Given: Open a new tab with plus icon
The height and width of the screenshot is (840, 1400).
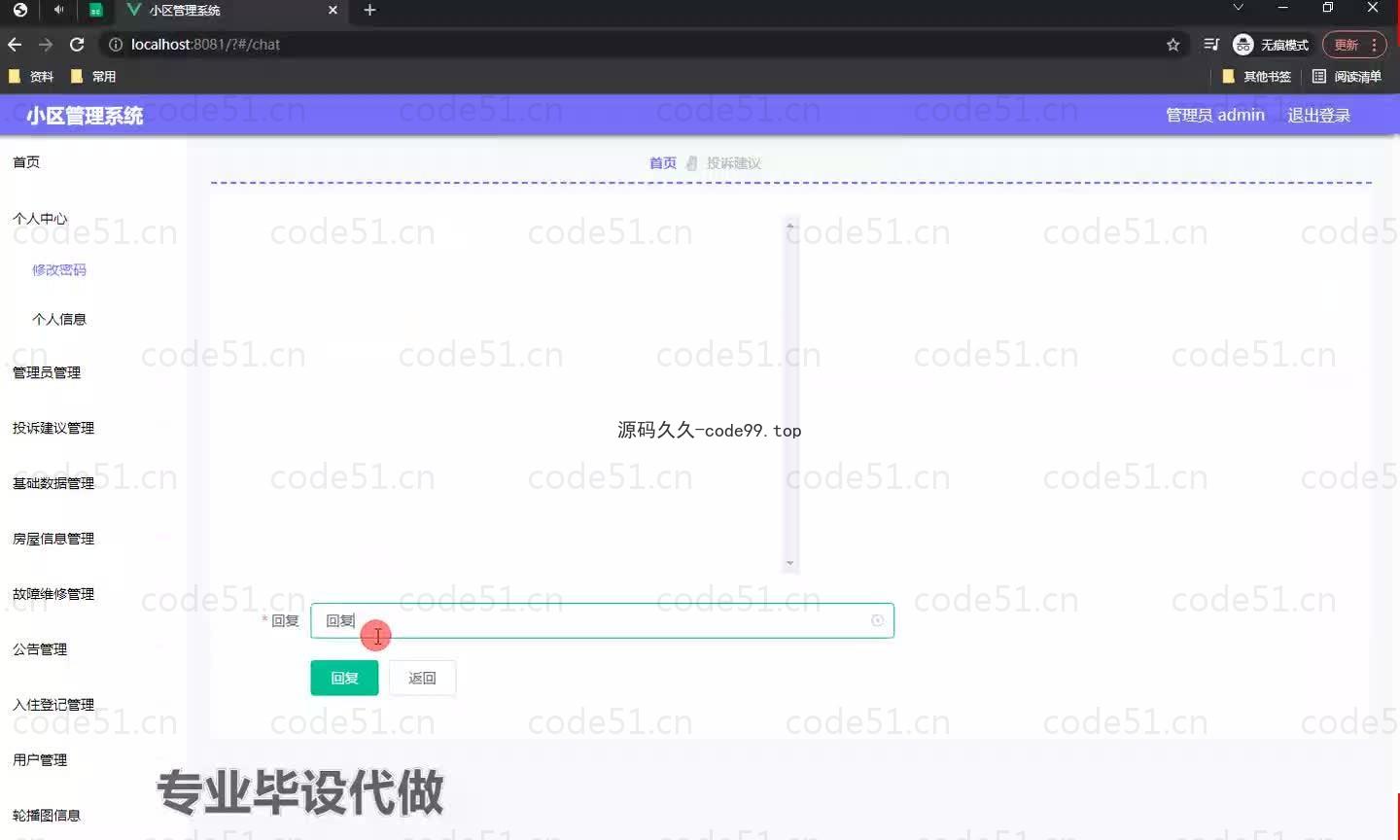Looking at the screenshot, I should pos(369,10).
